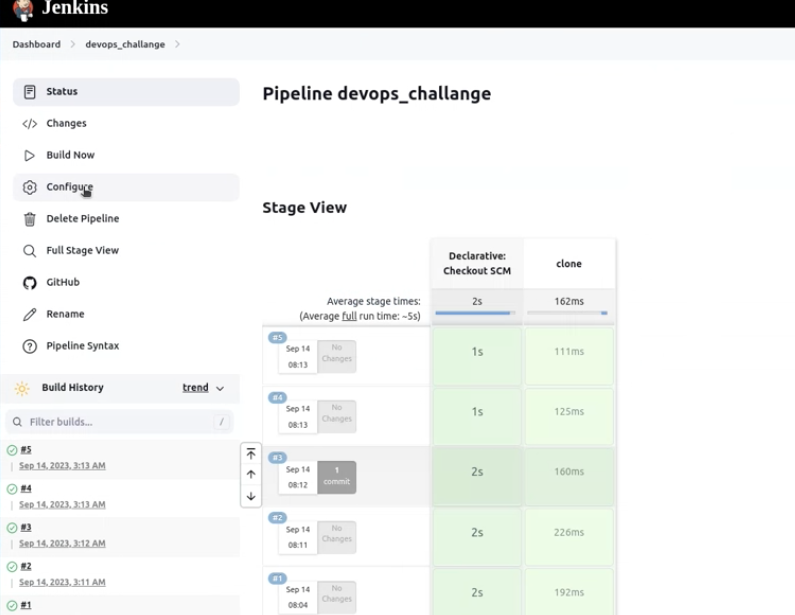
Task: Click the success check icon for build #1
Action: click(12, 605)
